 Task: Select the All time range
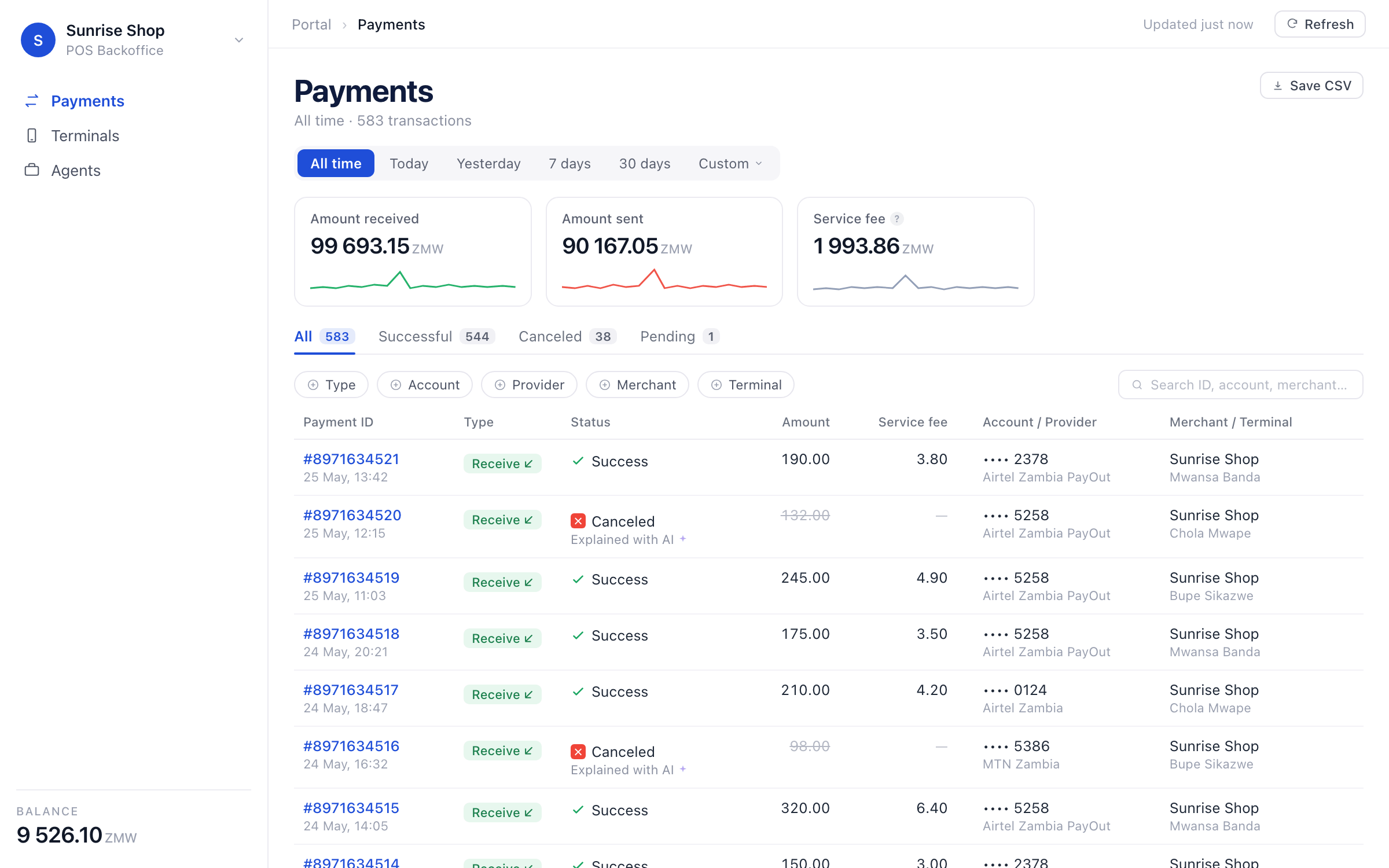[336, 163]
